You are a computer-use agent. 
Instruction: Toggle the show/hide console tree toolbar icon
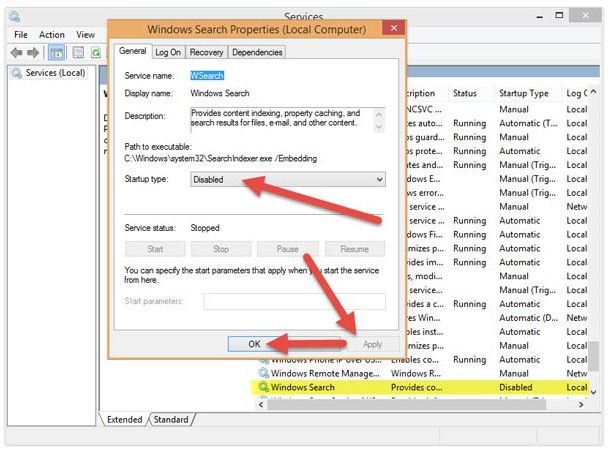56,53
